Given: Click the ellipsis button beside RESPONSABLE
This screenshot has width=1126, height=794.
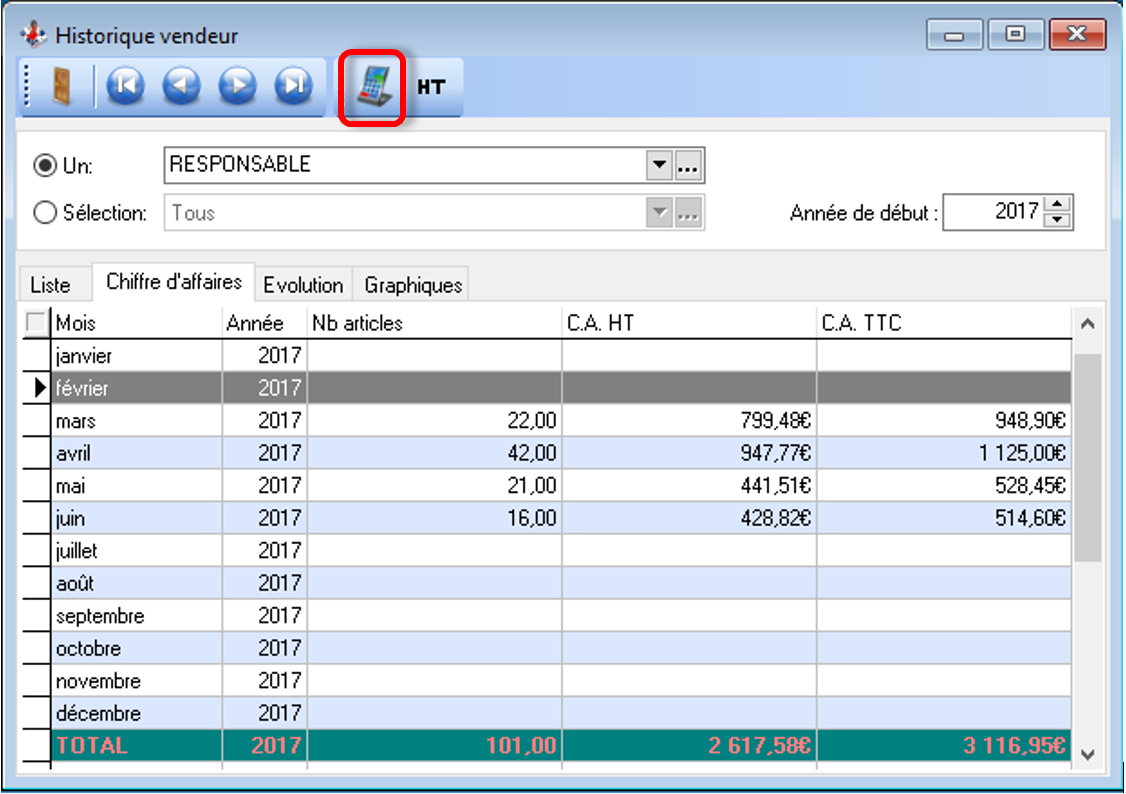Looking at the screenshot, I should point(687,166).
